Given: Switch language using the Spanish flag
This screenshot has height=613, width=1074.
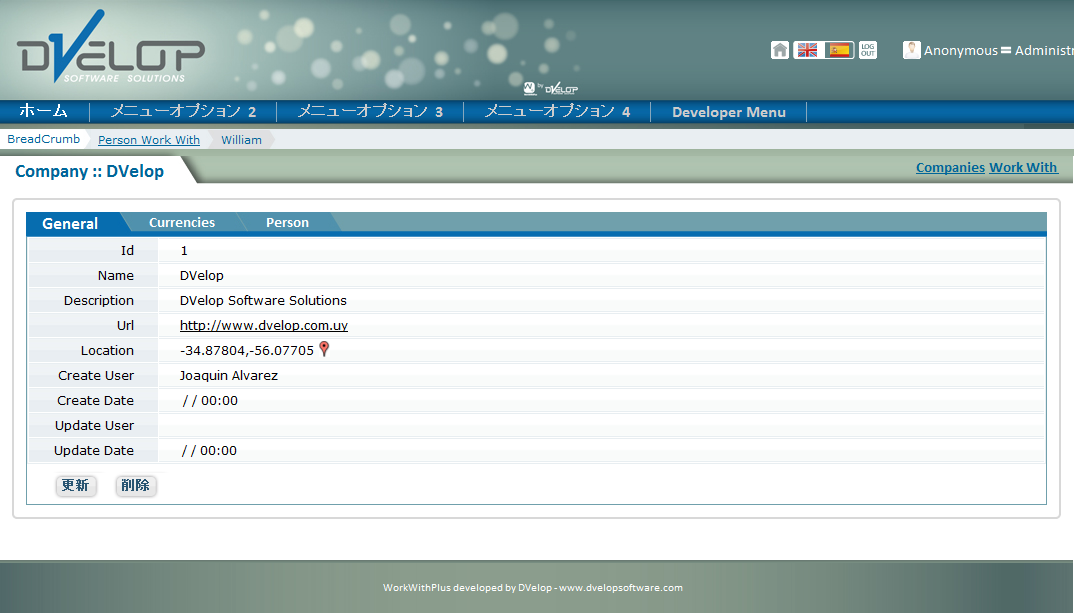Looking at the screenshot, I should point(839,50).
